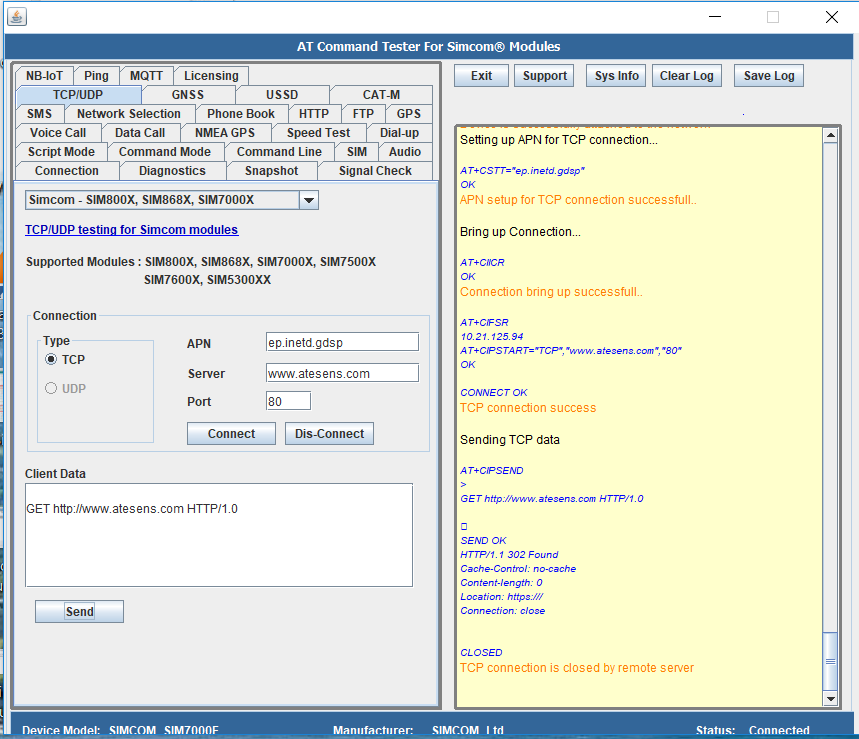Switch to Command Mode tab
This screenshot has width=859, height=739.
165,152
